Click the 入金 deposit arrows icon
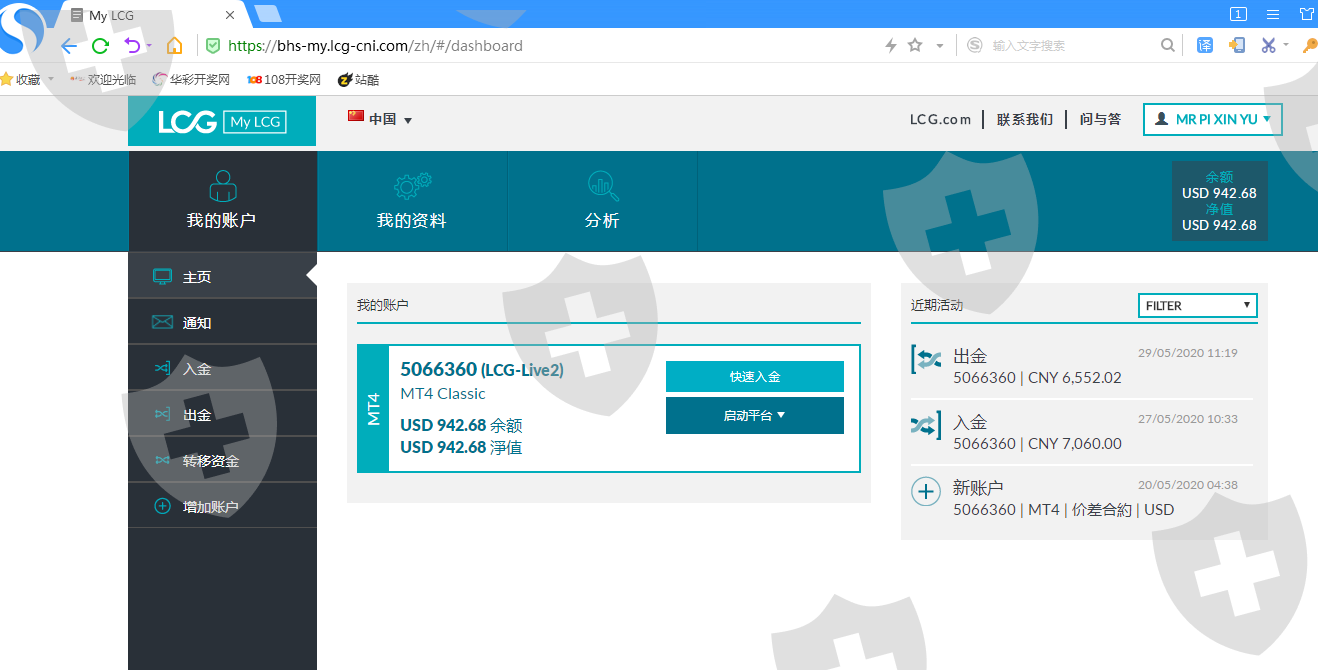The width and height of the screenshot is (1318, 670). pos(162,368)
